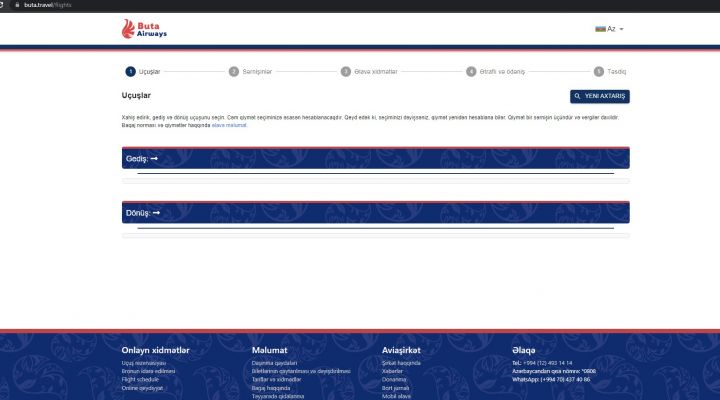Click the Azerbaijan flag icon
Viewport: 720px width, 400px height.
600,29
